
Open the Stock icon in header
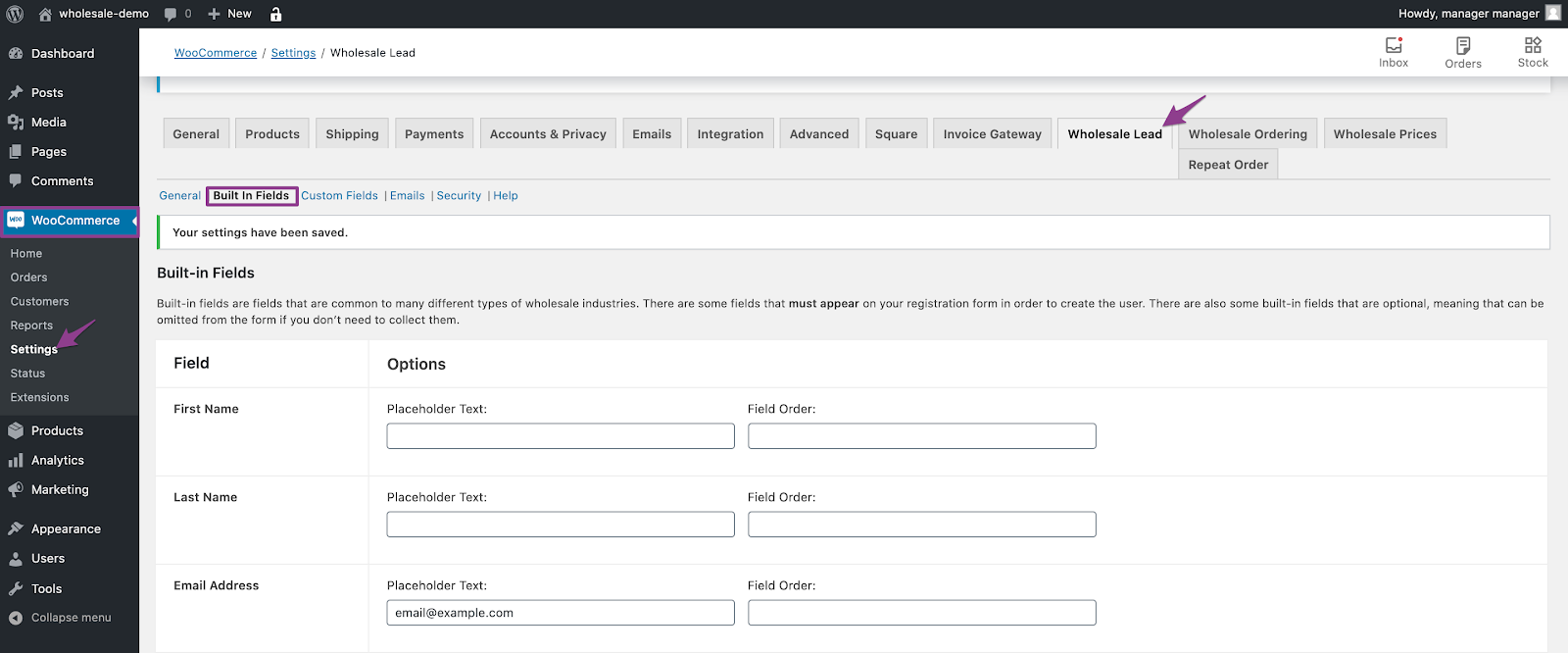pos(1533,45)
